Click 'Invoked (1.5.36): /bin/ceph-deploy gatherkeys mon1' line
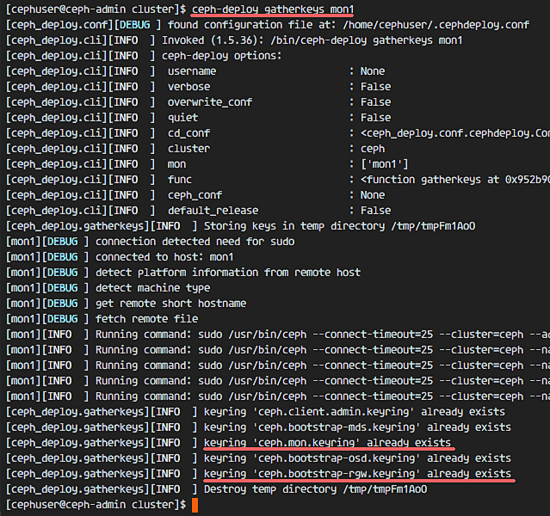This screenshot has height=516, width=550. pyautogui.click(x=312, y=40)
